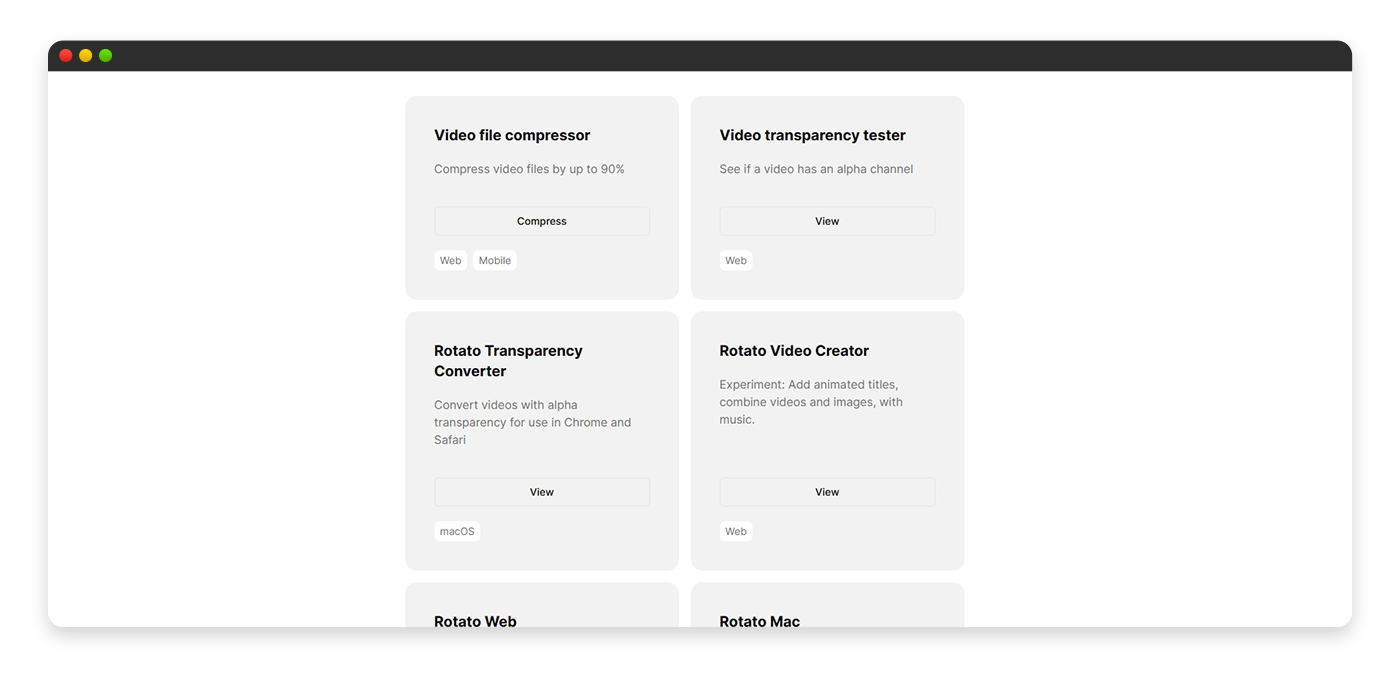The image size is (1400, 700).
Task: Click the 'Convert videos with alpha transparency' description
Action: [x=533, y=422]
